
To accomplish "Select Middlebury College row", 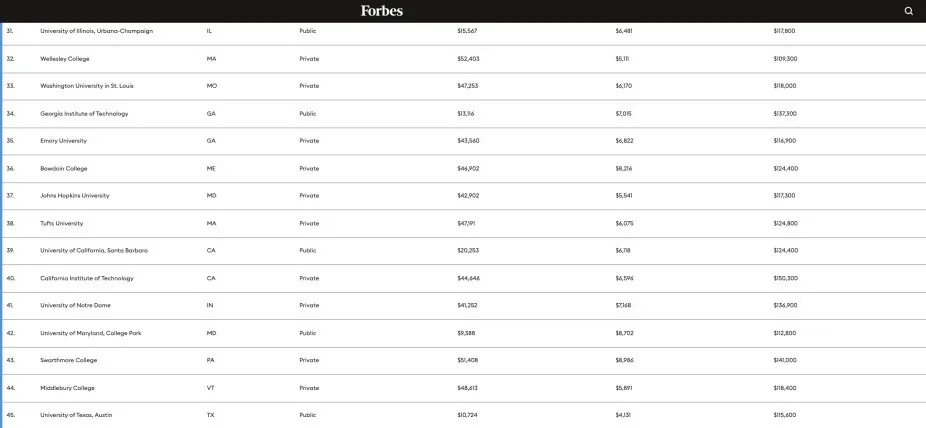I will [67, 387].
